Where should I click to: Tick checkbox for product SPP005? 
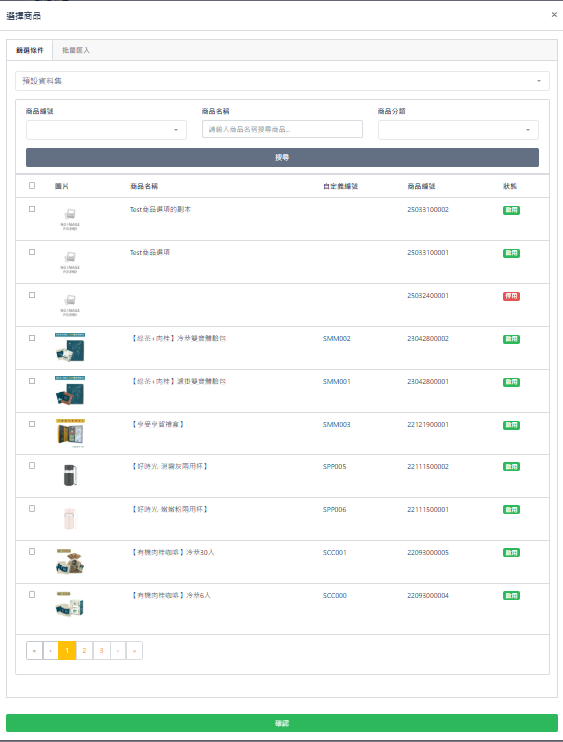click(x=32, y=466)
